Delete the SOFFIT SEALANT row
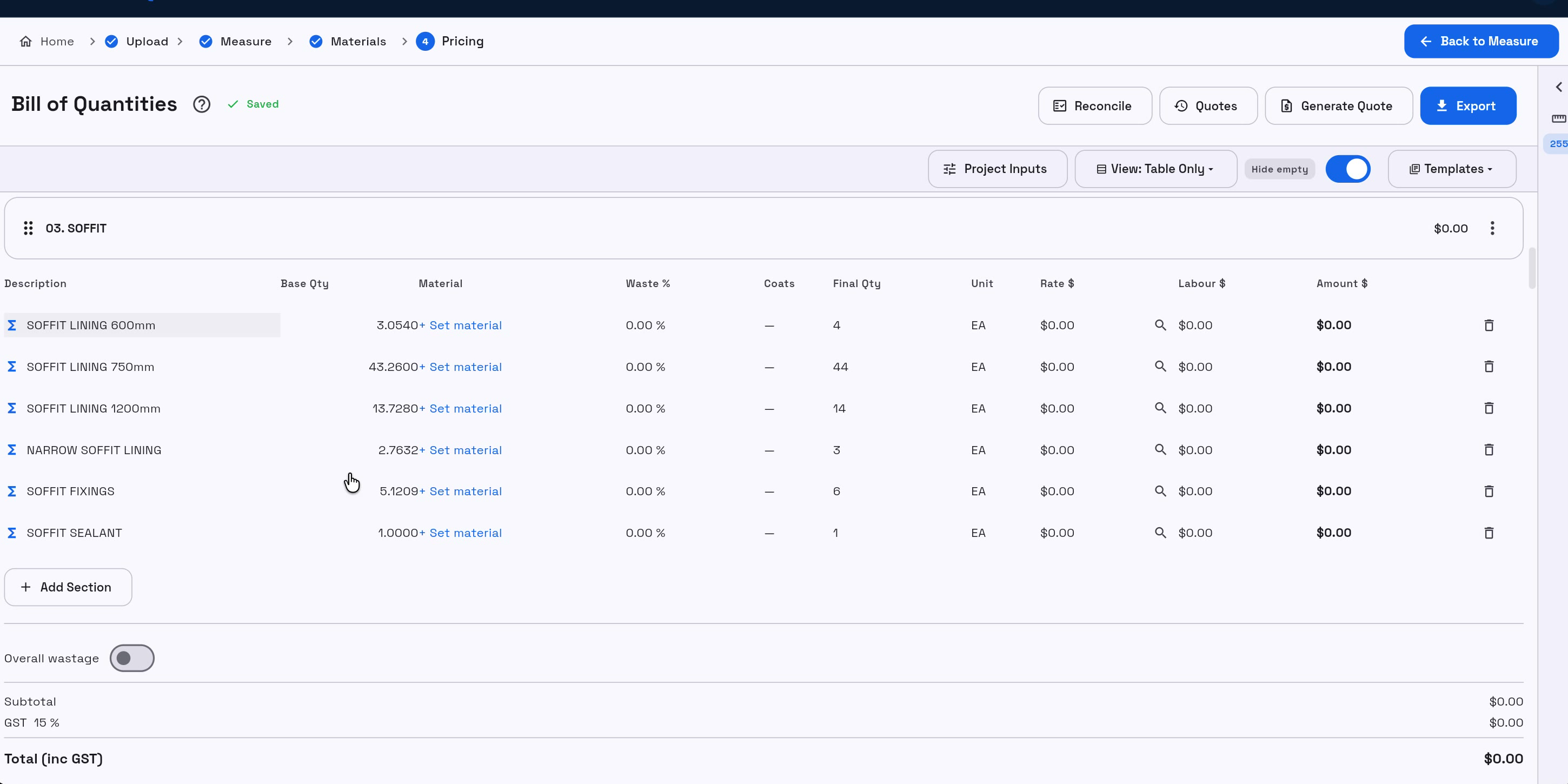The image size is (1568, 784). click(x=1489, y=533)
